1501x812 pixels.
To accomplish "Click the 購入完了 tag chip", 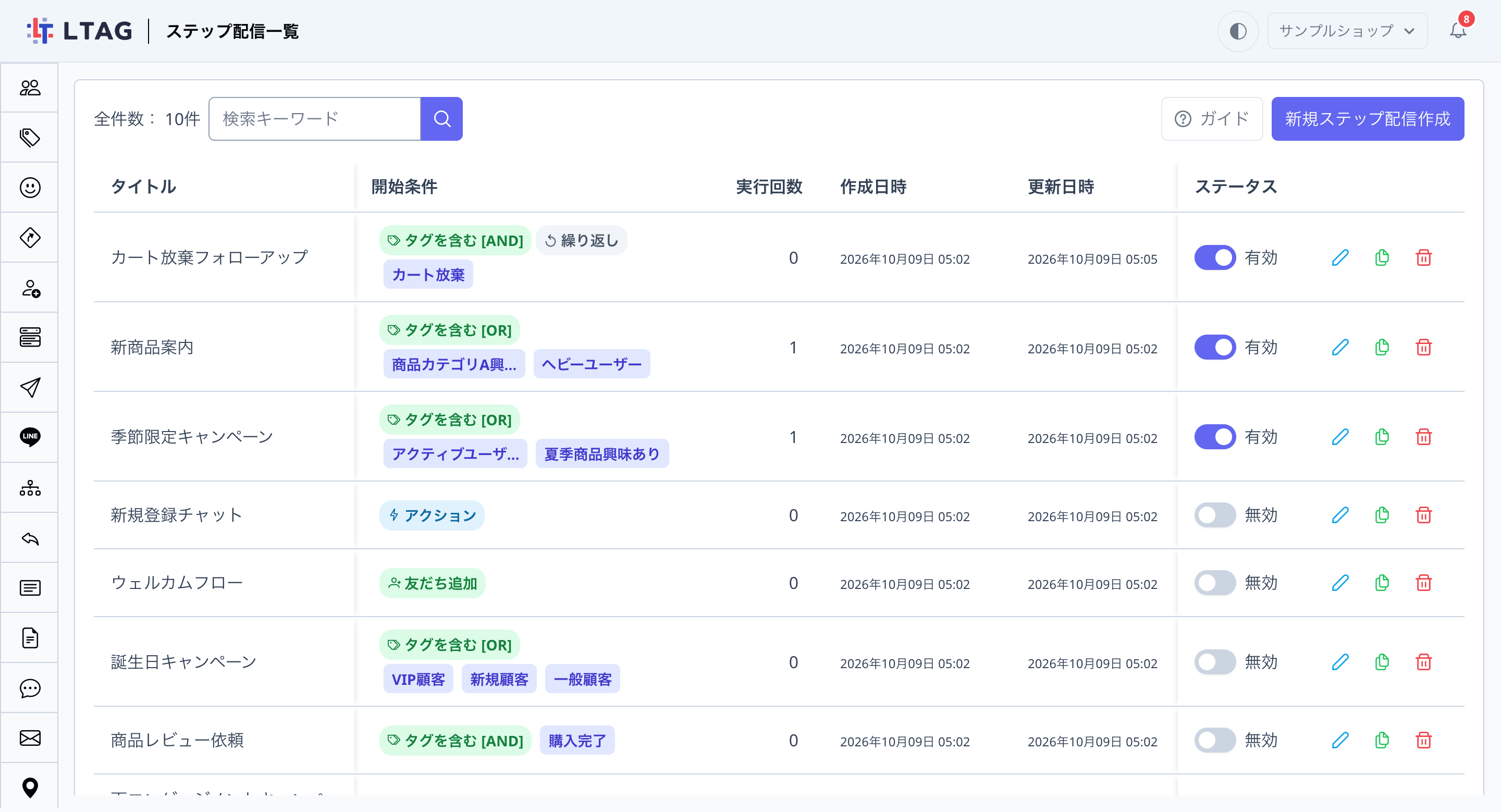I will click(577, 741).
